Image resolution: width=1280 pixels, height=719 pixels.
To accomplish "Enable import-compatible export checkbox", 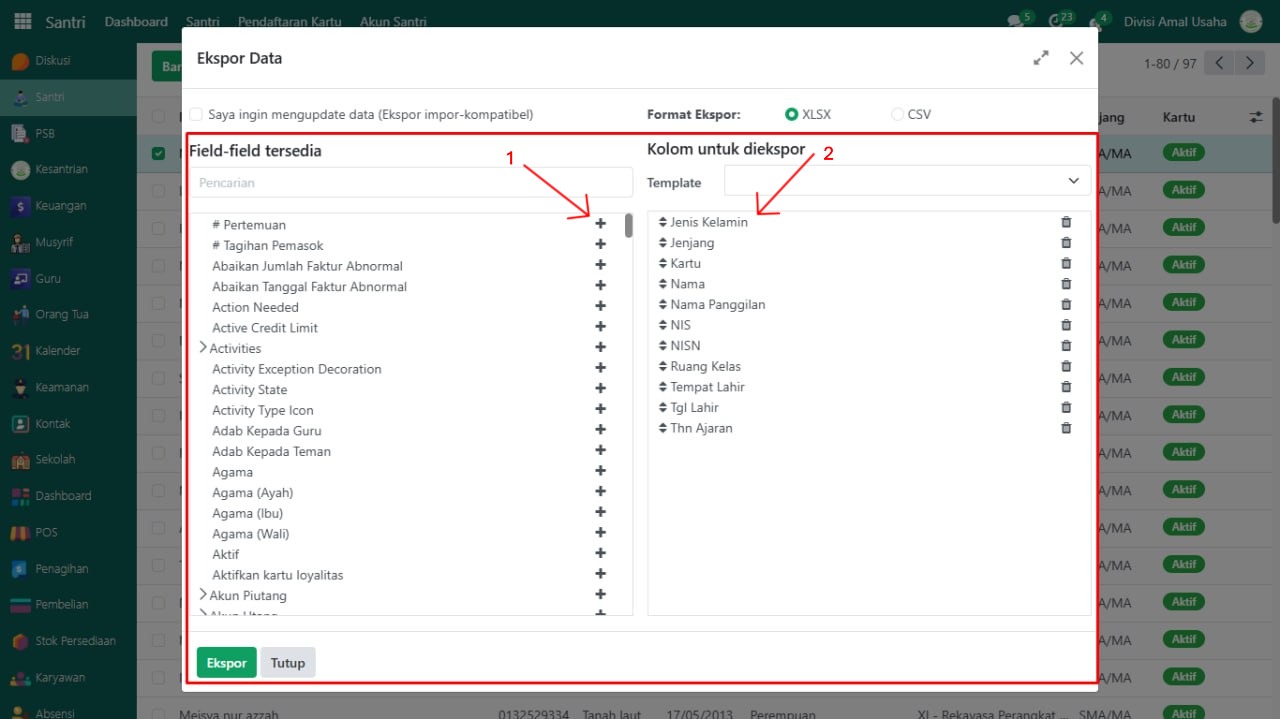I will [196, 115].
